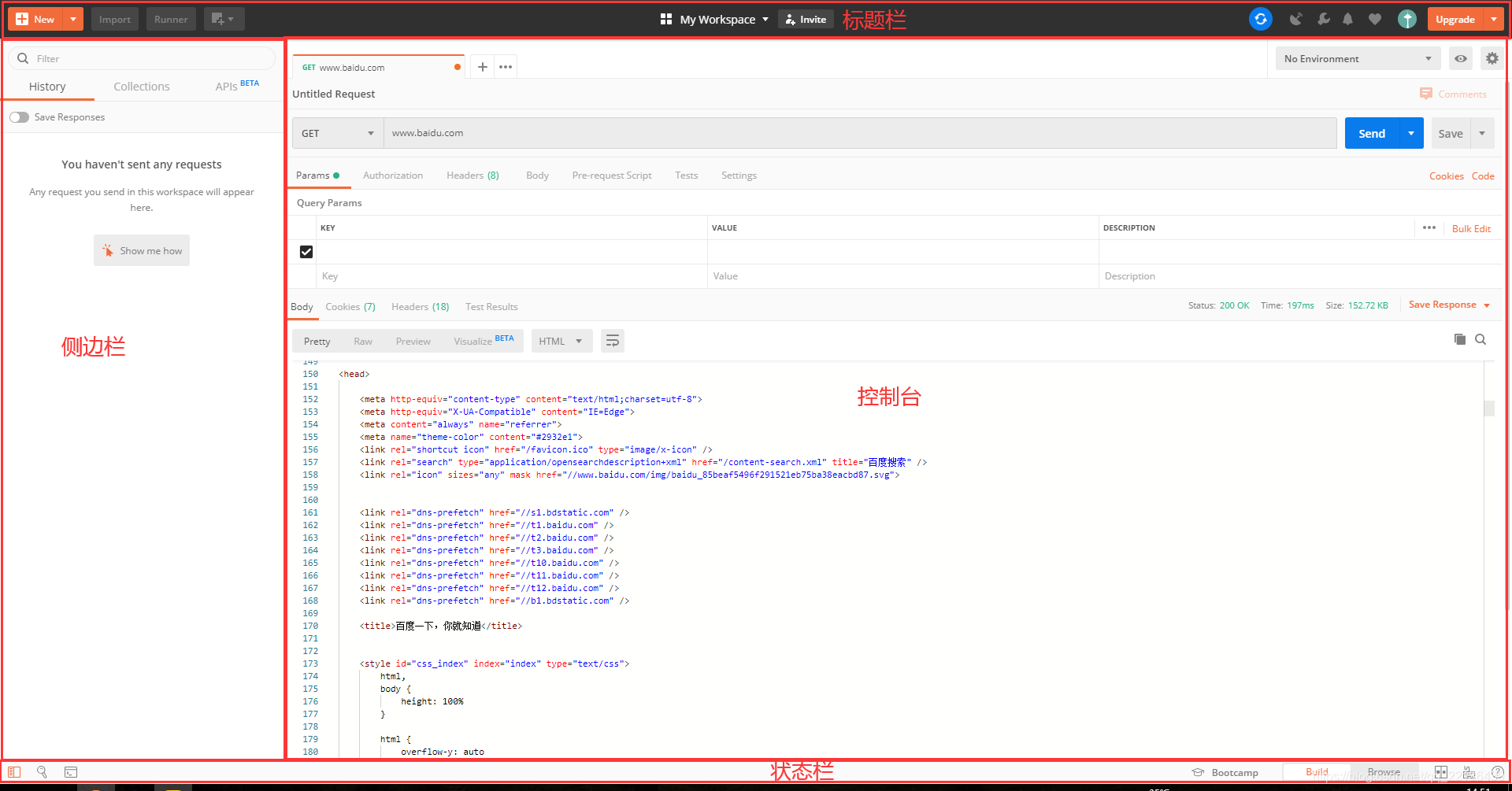Open keyboard shortcuts icon in status bar
The image size is (1512, 791).
point(1469,772)
